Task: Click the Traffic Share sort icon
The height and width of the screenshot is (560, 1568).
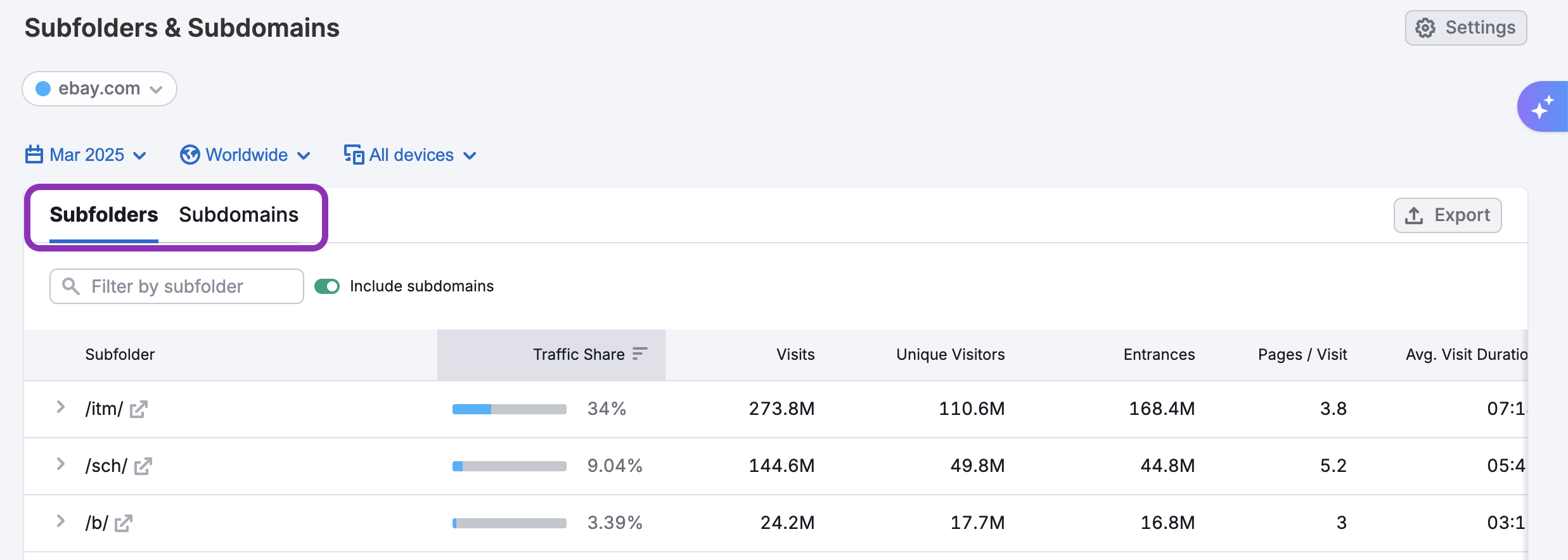Action: (x=639, y=353)
